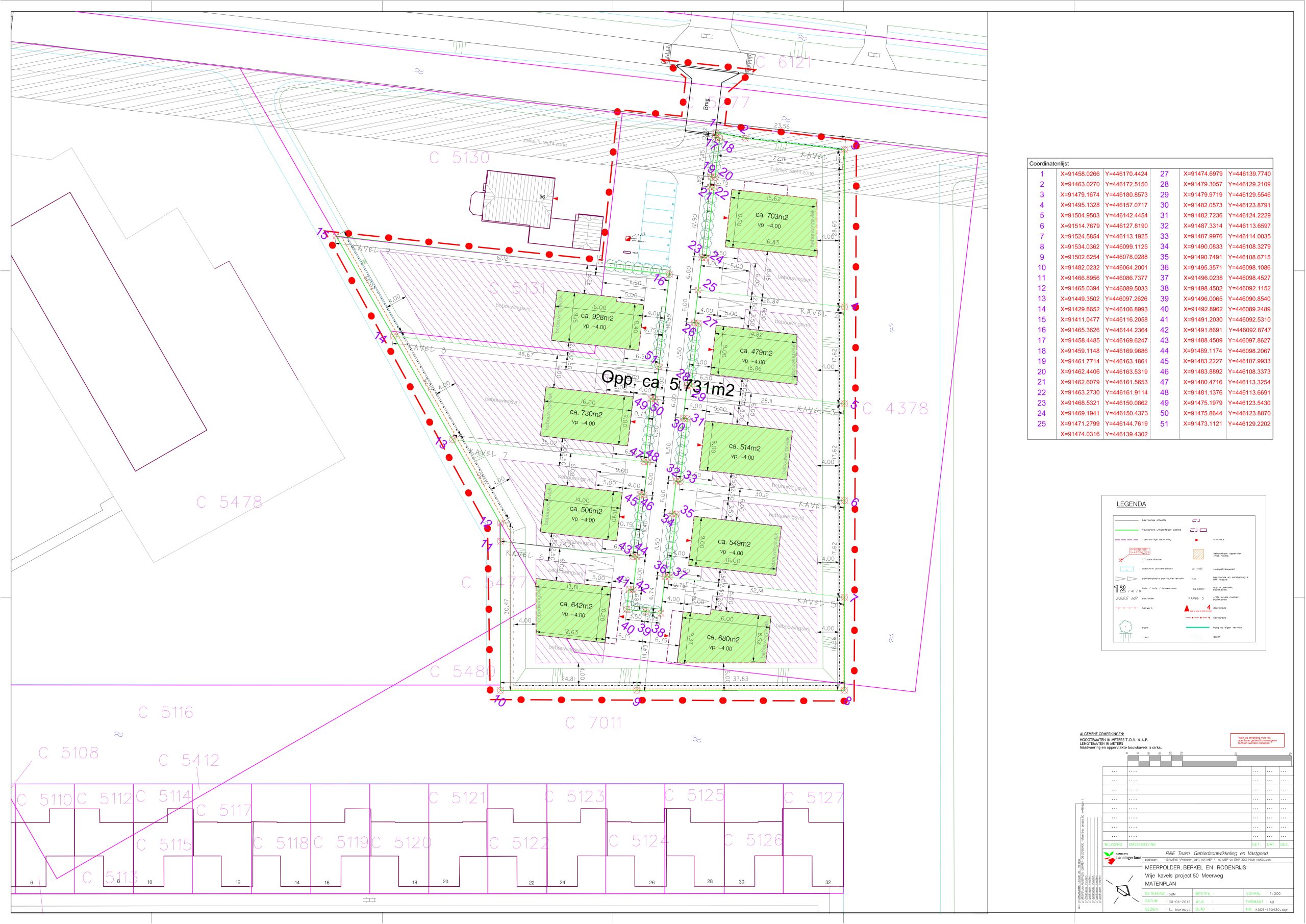
Task: Click coordinate cell Y=446129.2202
Action: pyautogui.click(x=1248, y=424)
